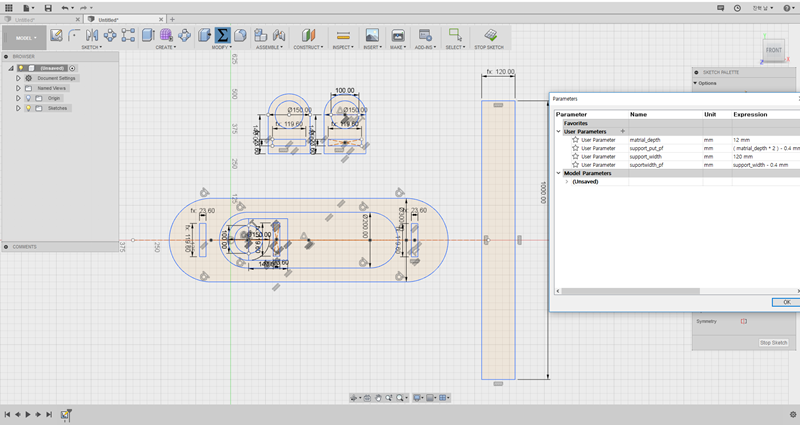Click the Stop Sketch toolbar icon
Viewport: 800px width, 425px height.
(491, 35)
